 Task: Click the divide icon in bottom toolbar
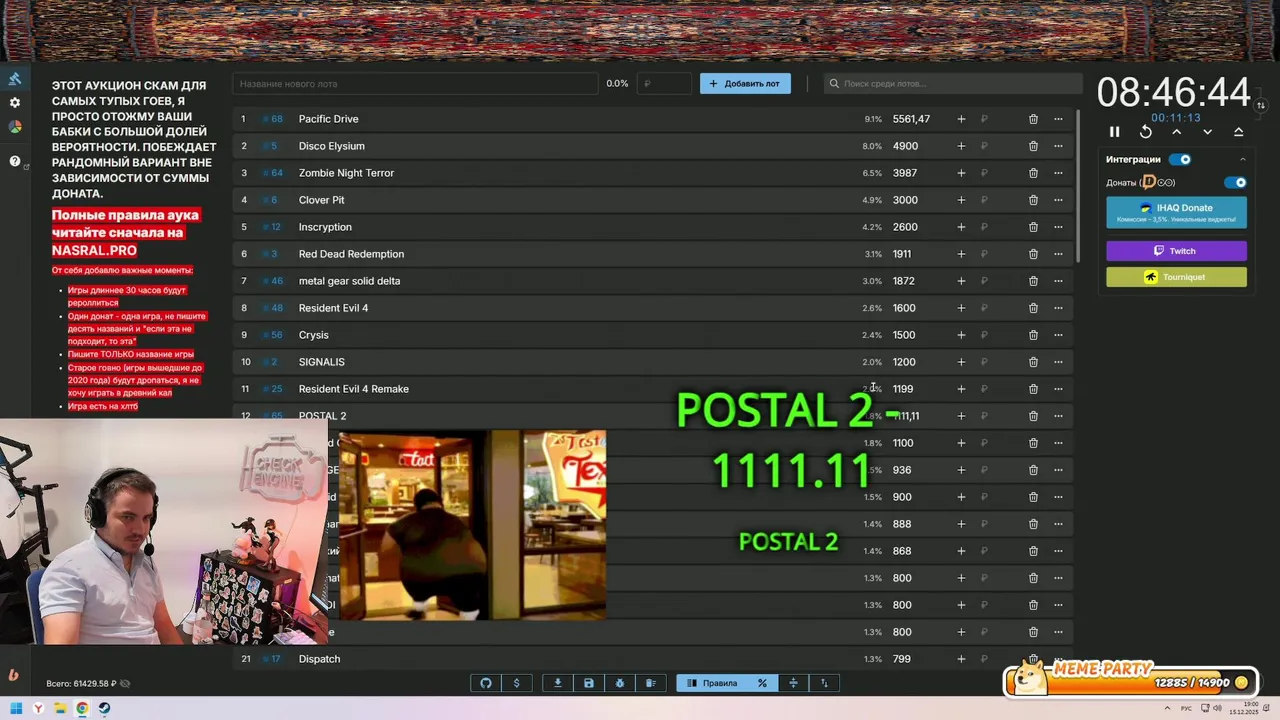click(x=793, y=683)
